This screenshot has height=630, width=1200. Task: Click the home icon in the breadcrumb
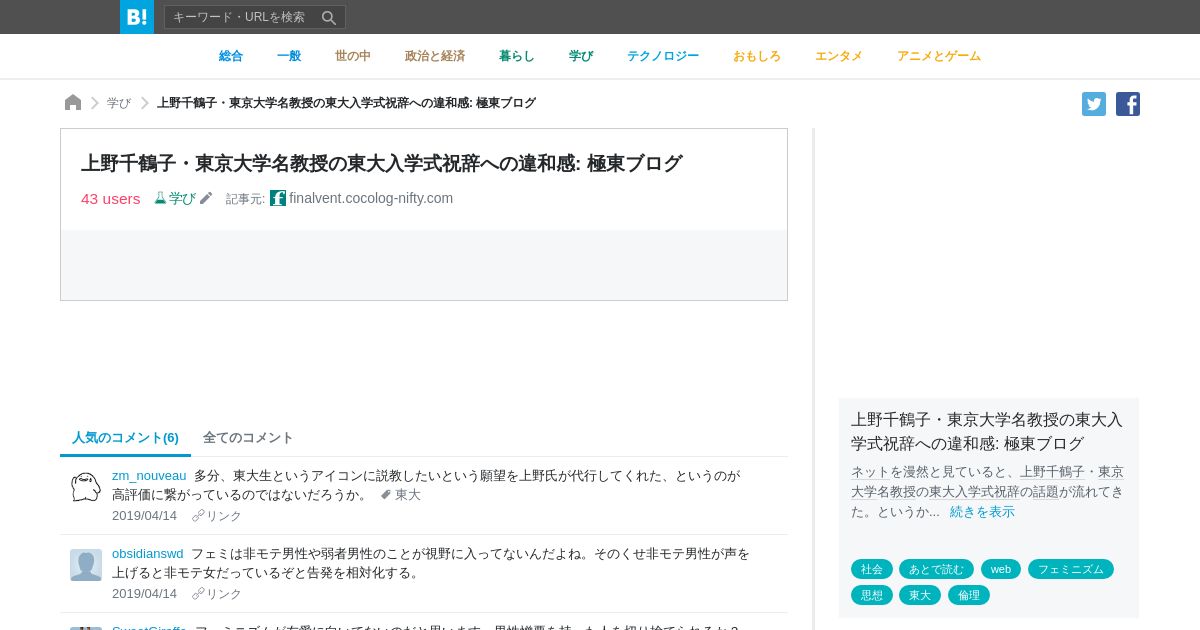click(73, 103)
